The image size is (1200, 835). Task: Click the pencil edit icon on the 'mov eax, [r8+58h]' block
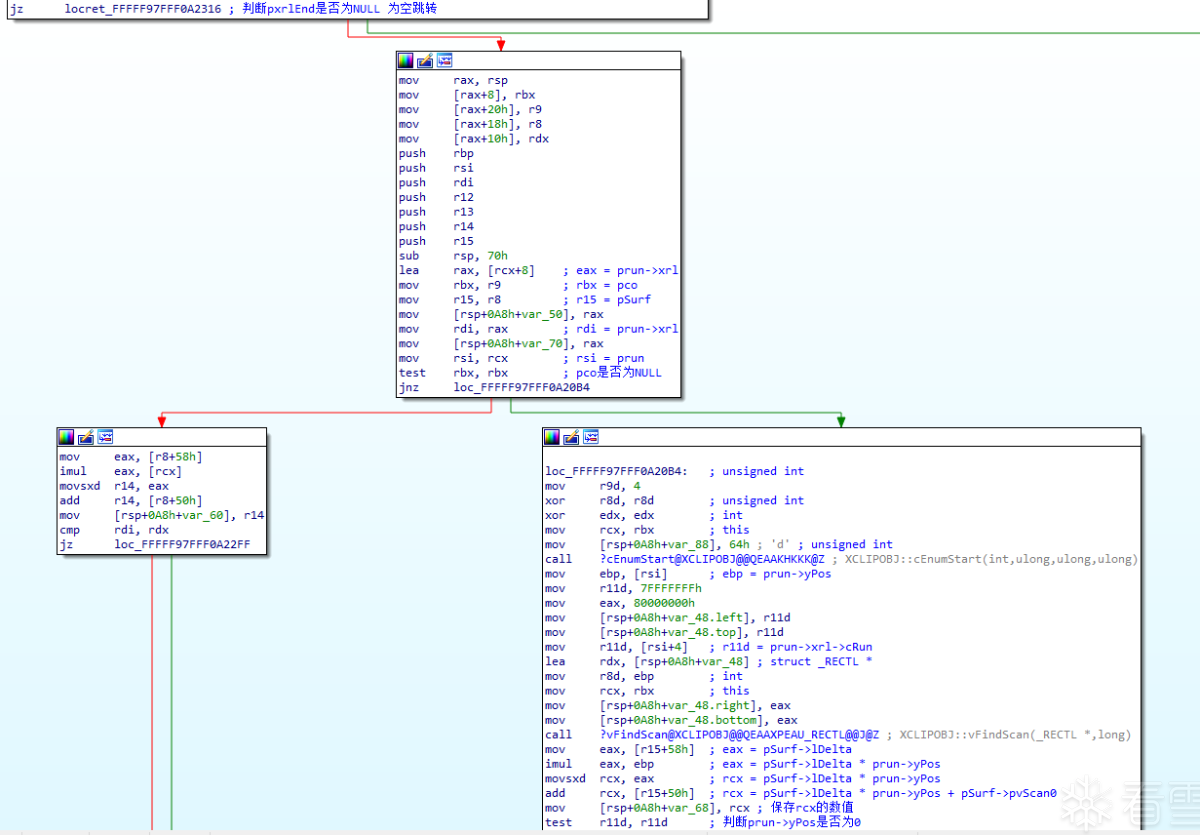click(x=86, y=437)
